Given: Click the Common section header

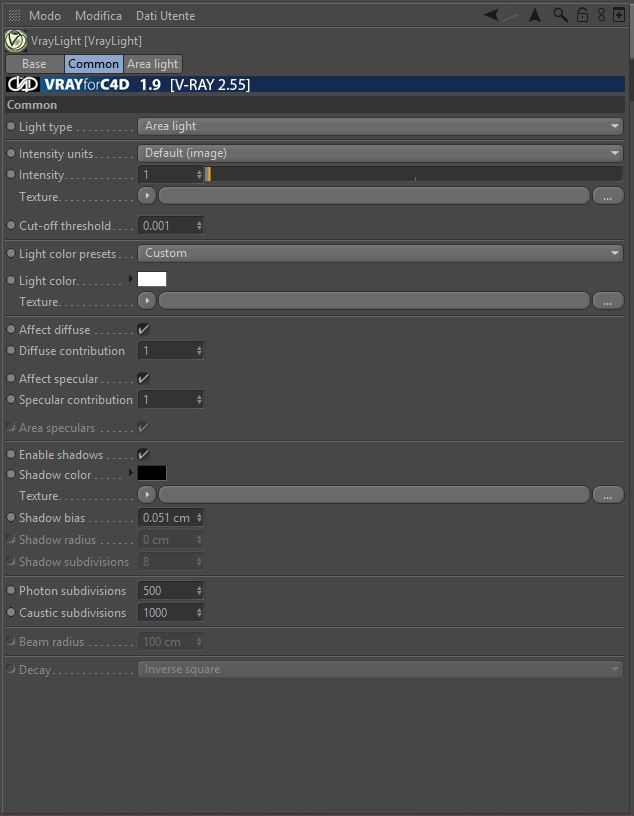Looking at the screenshot, I should click(315, 105).
